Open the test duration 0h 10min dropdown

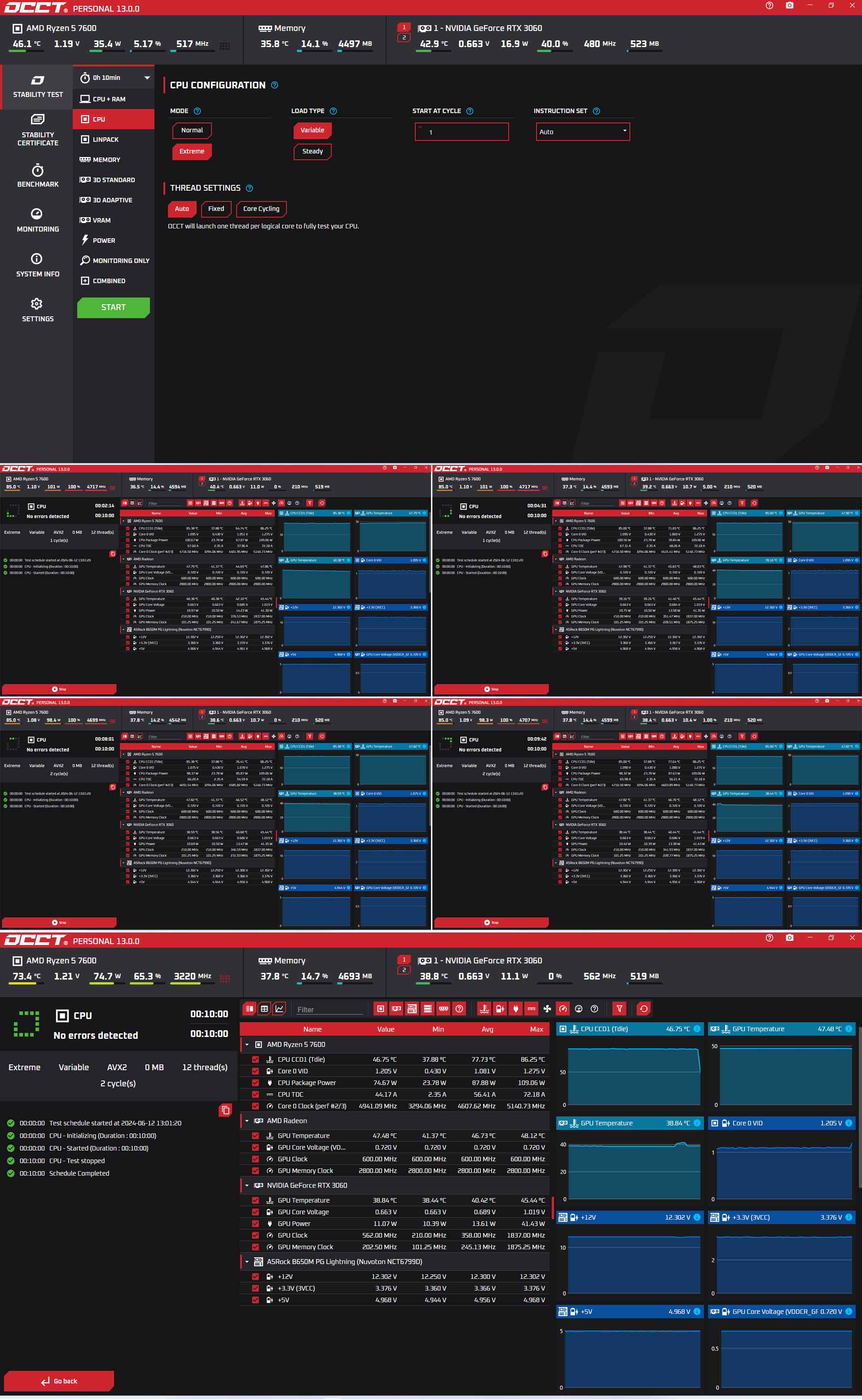[114, 78]
